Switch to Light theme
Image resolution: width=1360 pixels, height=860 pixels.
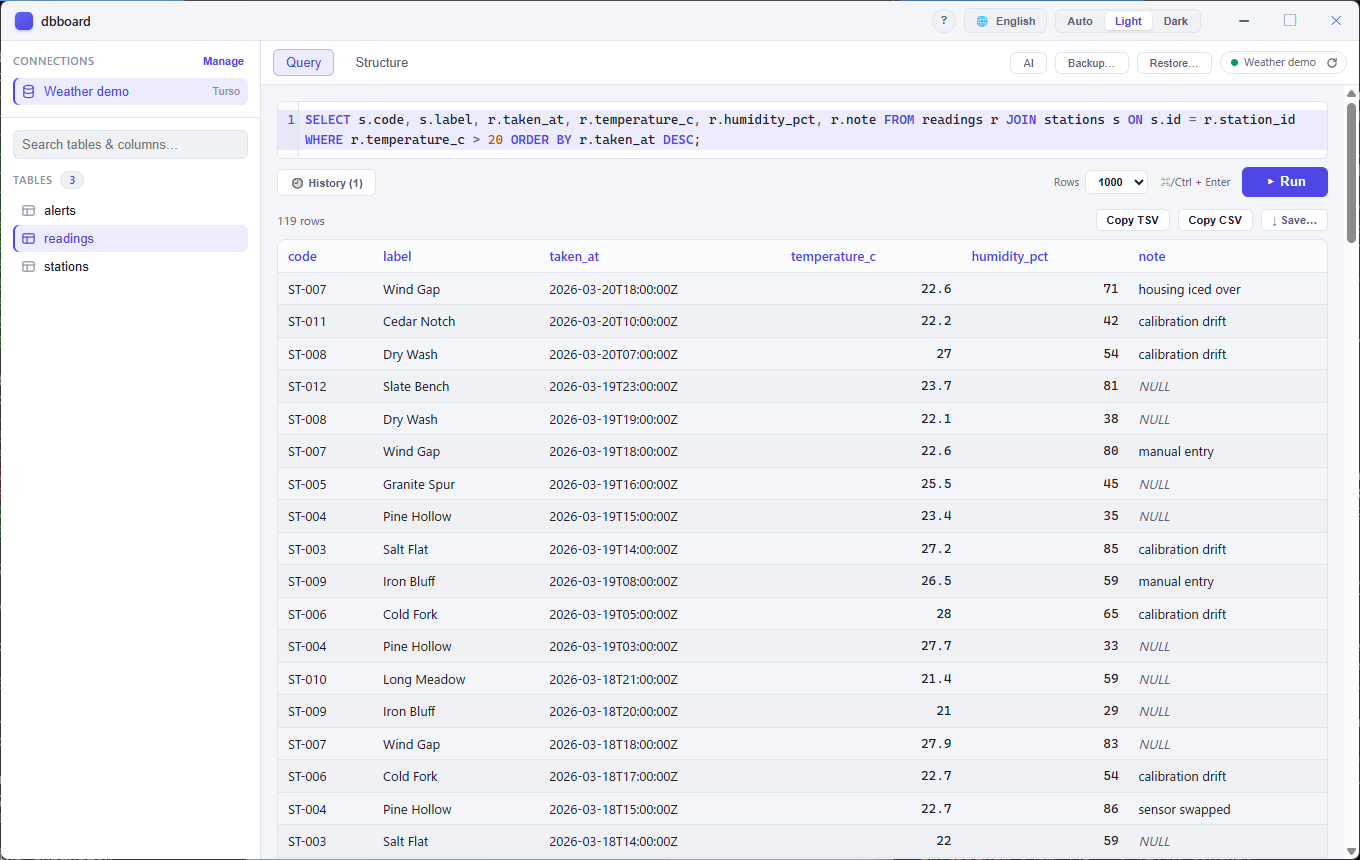tap(1128, 21)
